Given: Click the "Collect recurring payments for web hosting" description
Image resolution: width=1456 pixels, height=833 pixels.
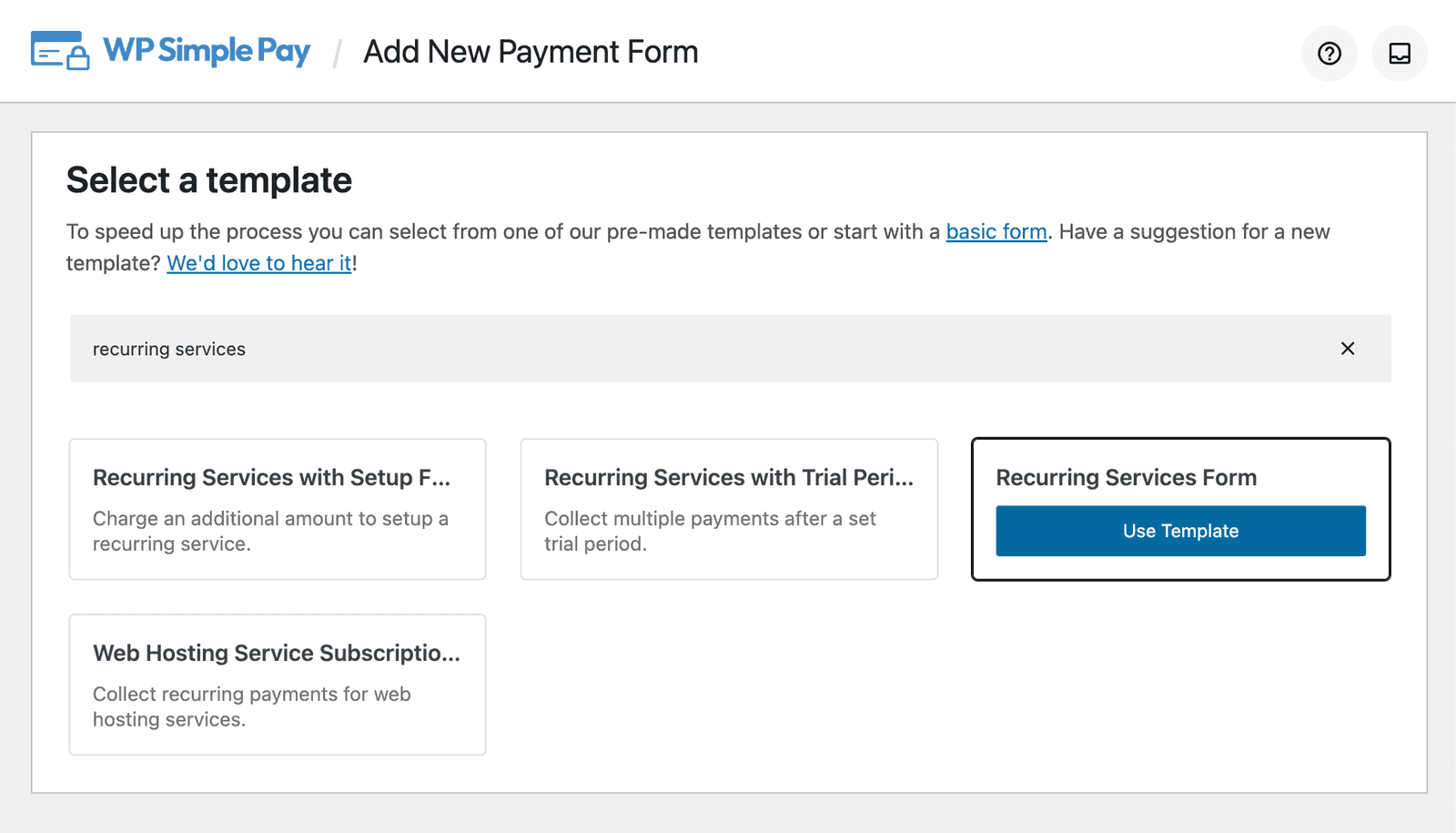Looking at the screenshot, I should [252, 706].
